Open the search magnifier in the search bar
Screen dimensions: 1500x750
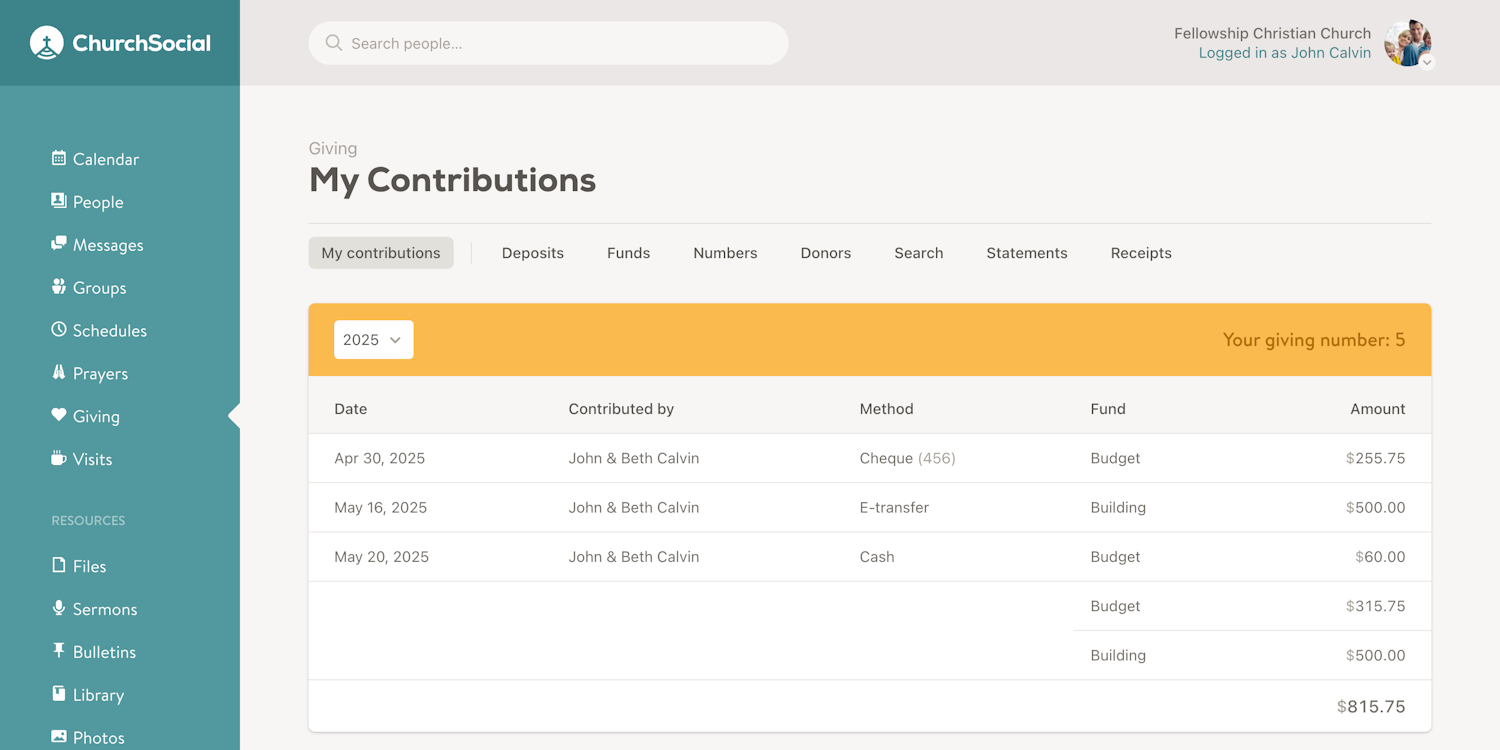tap(333, 43)
